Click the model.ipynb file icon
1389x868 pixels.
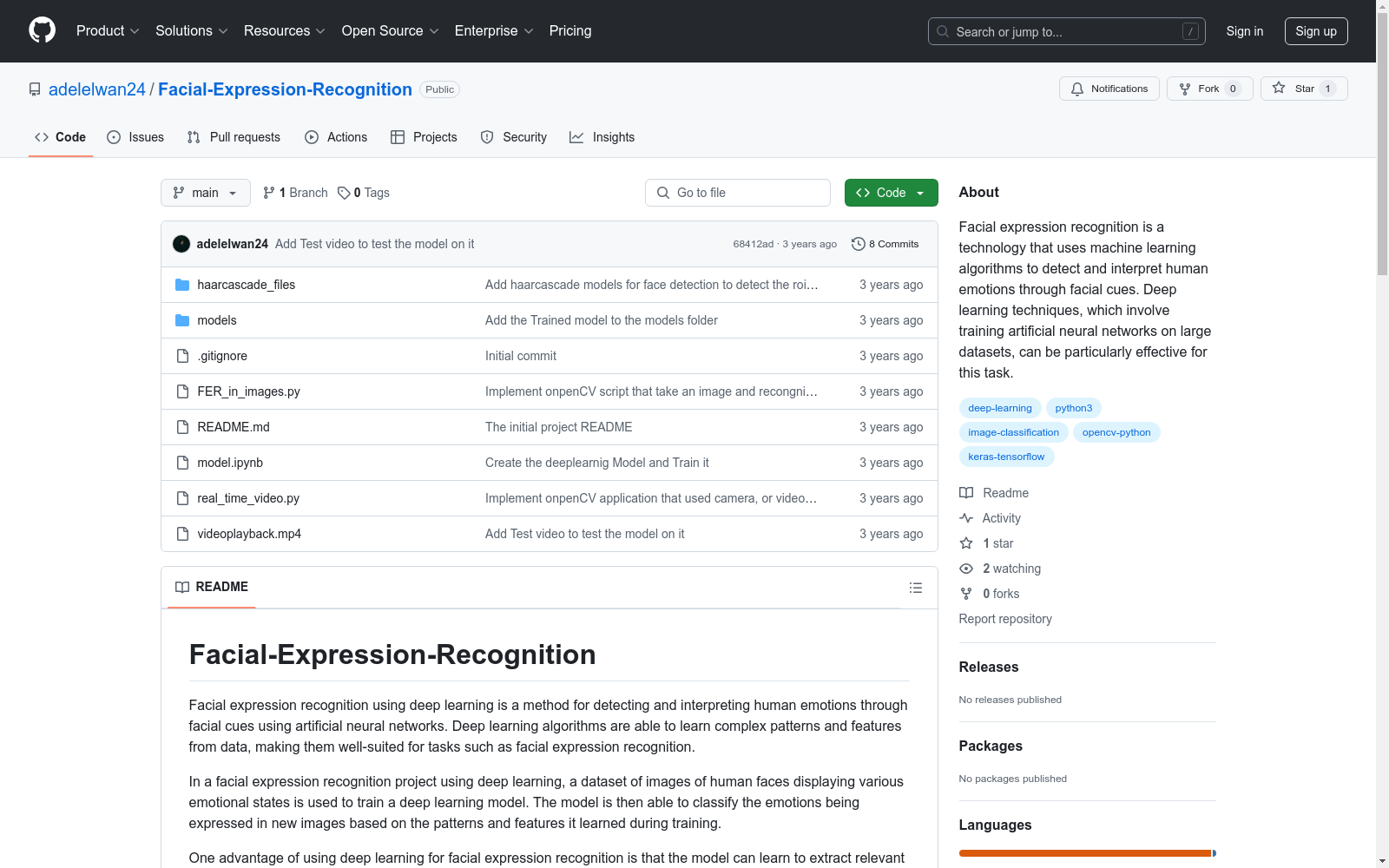[182, 463]
